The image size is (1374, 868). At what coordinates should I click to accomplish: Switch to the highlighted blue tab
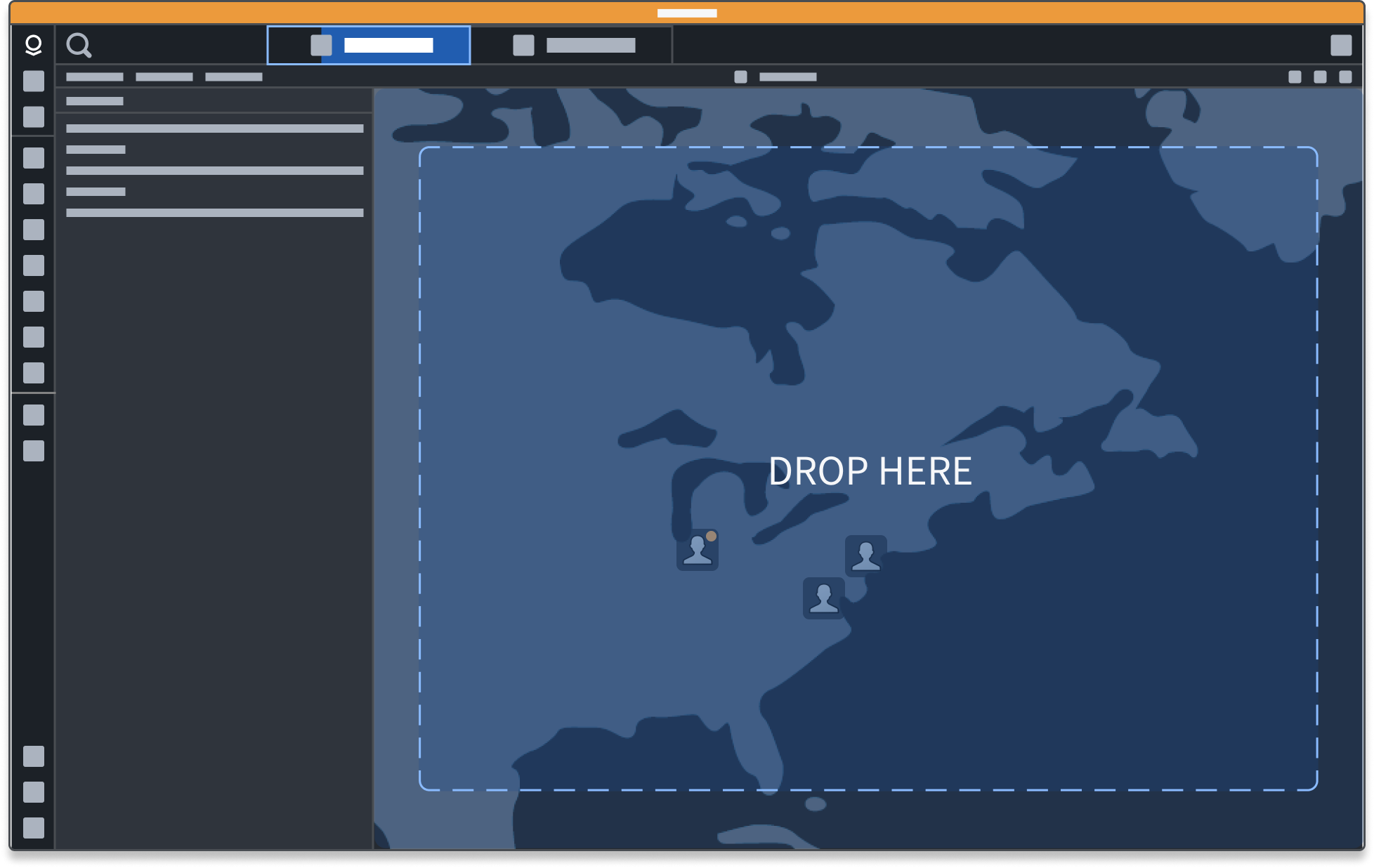369,46
